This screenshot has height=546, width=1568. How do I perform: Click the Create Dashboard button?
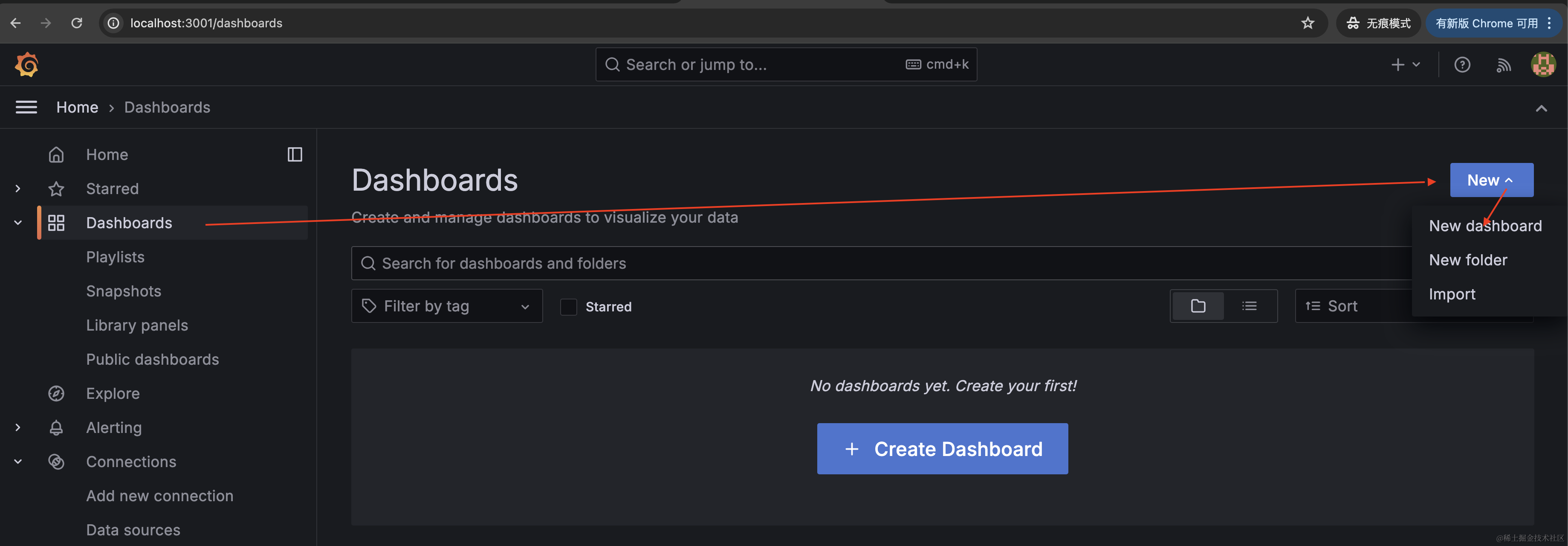point(942,449)
